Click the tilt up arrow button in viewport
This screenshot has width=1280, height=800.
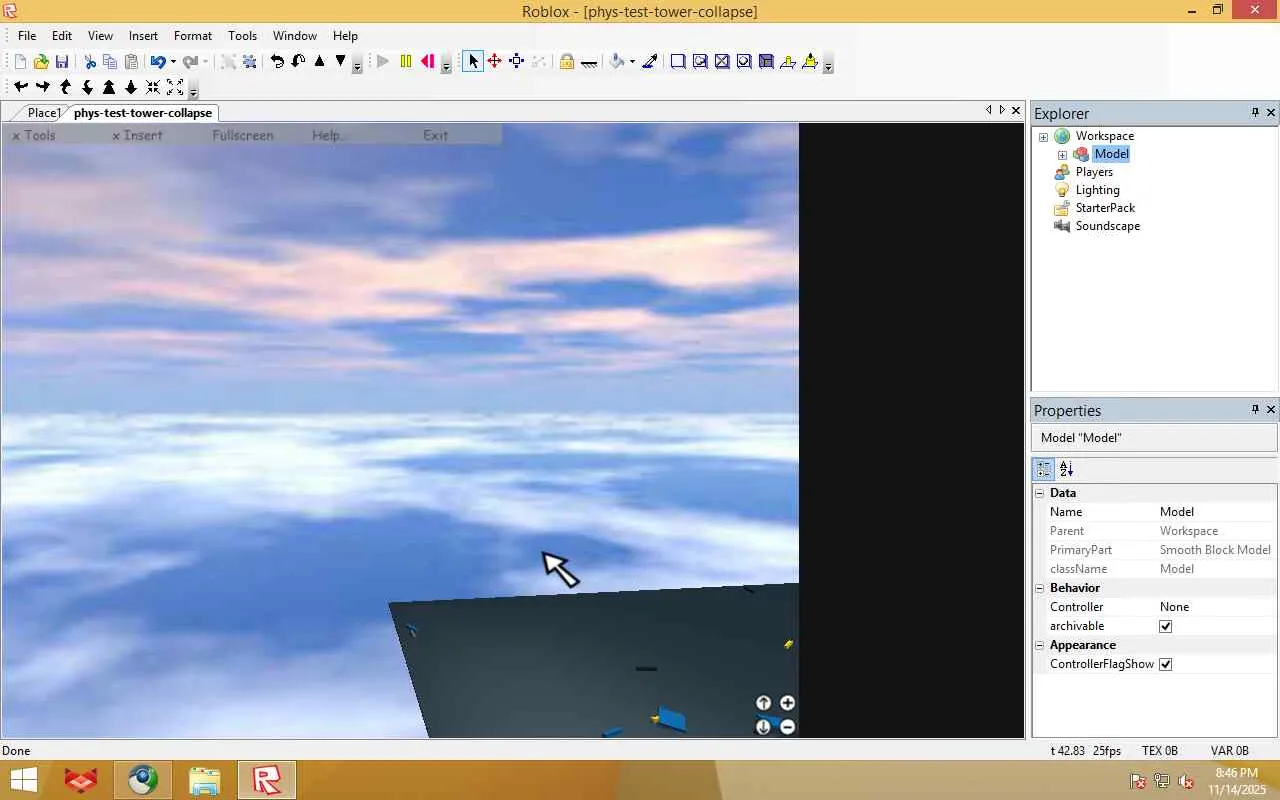[x=764, y=703]
